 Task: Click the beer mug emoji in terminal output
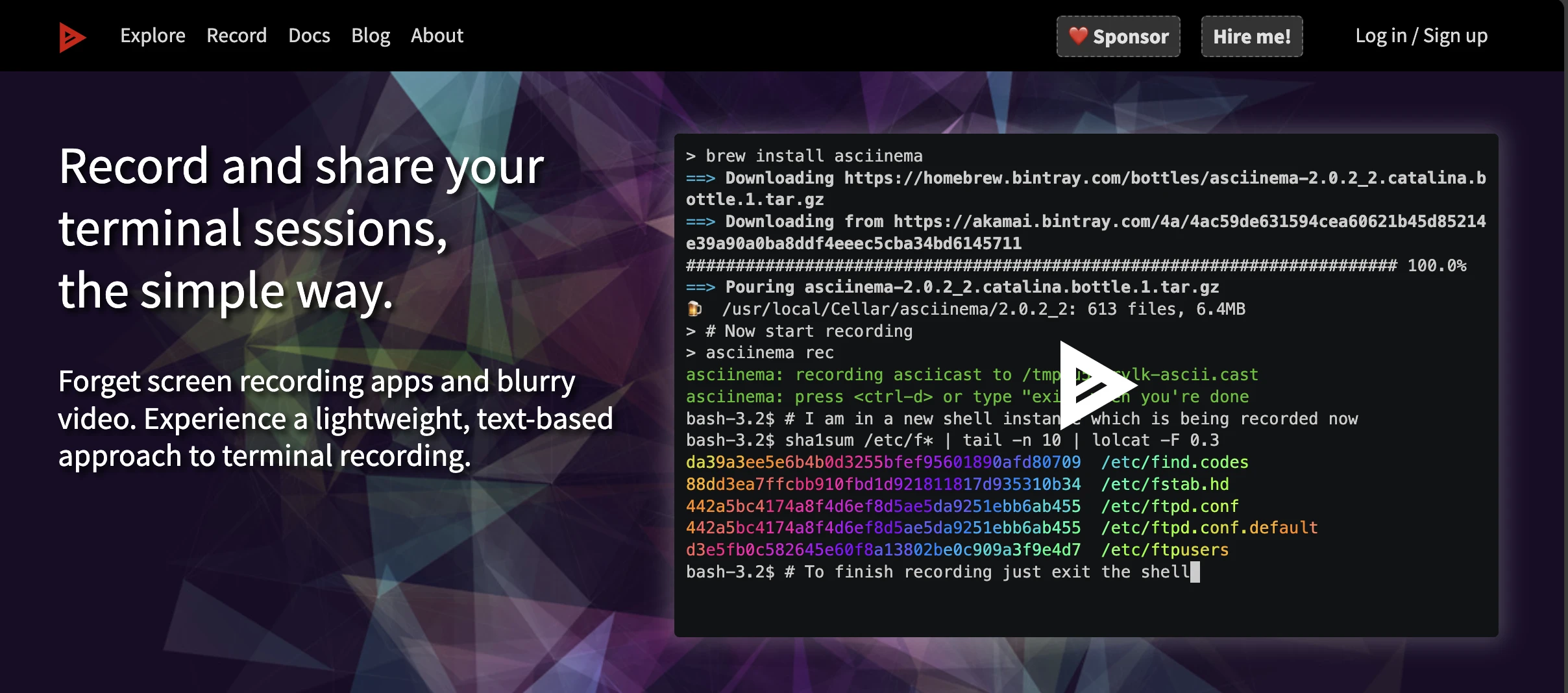point(694,309)
